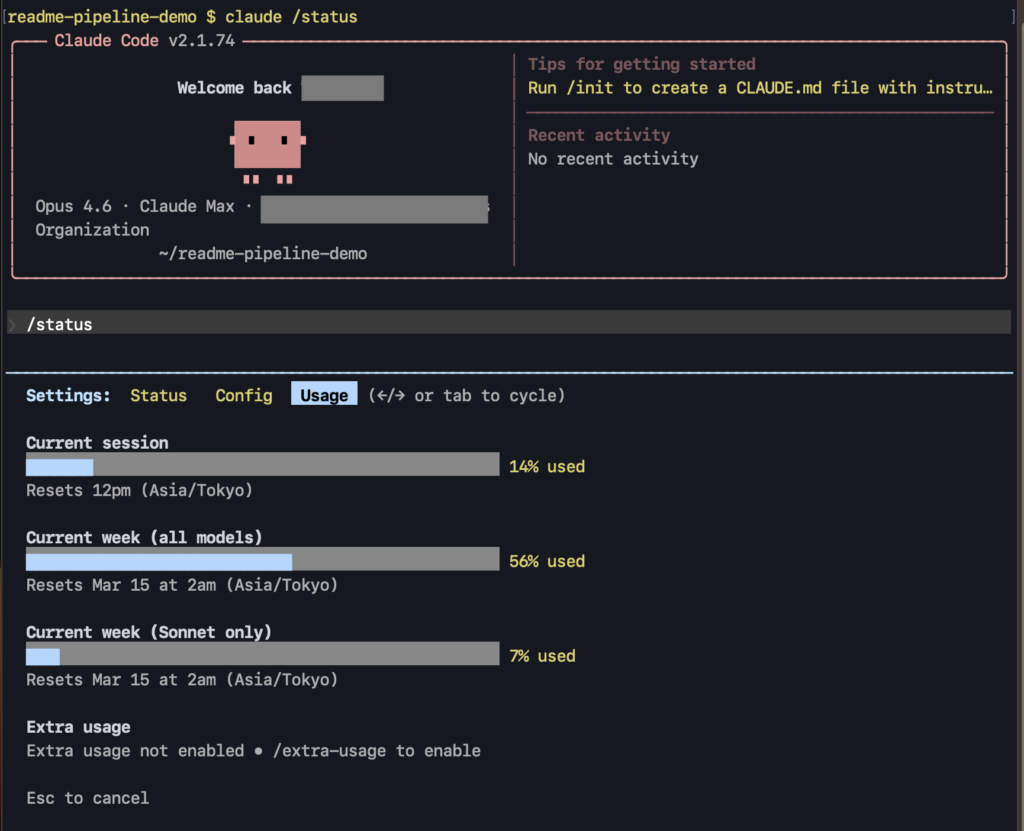The height and width of the screenshot is (831, 1024).
Task: Click the ~/readme-pipeline-demo path in welcome box
Action: [x=262, y=254]
